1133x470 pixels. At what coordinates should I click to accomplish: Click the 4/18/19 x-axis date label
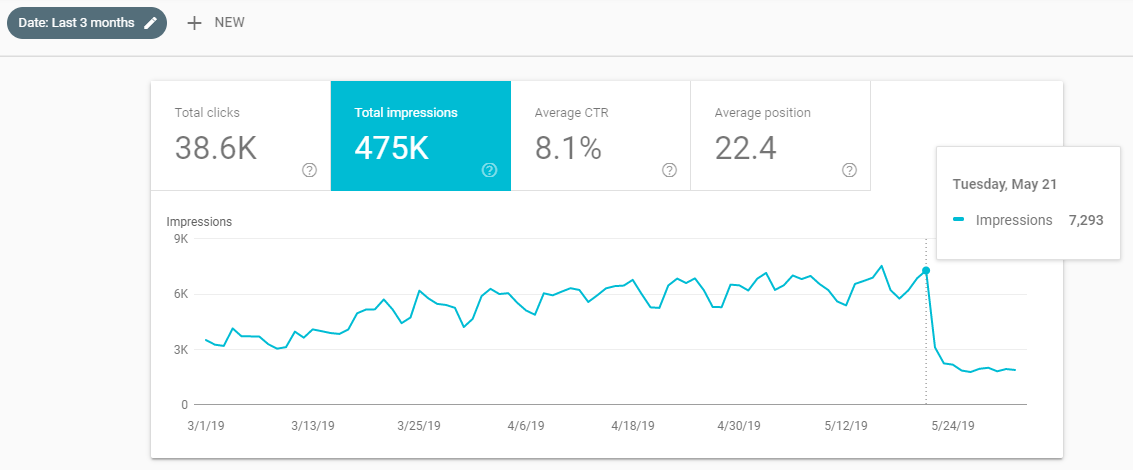[633, 425]
